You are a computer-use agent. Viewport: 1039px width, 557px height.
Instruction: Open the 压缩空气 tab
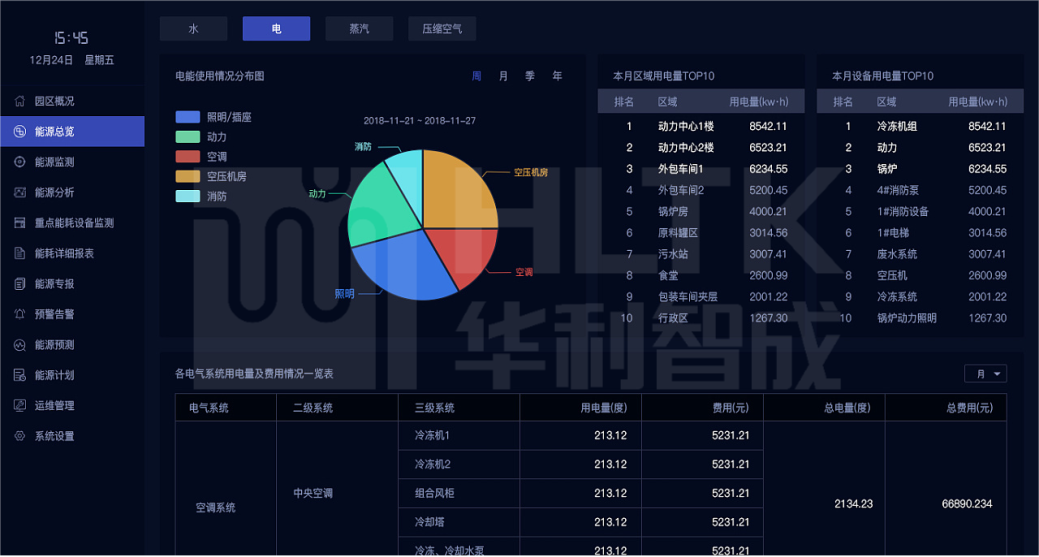[x=441, y=29]
